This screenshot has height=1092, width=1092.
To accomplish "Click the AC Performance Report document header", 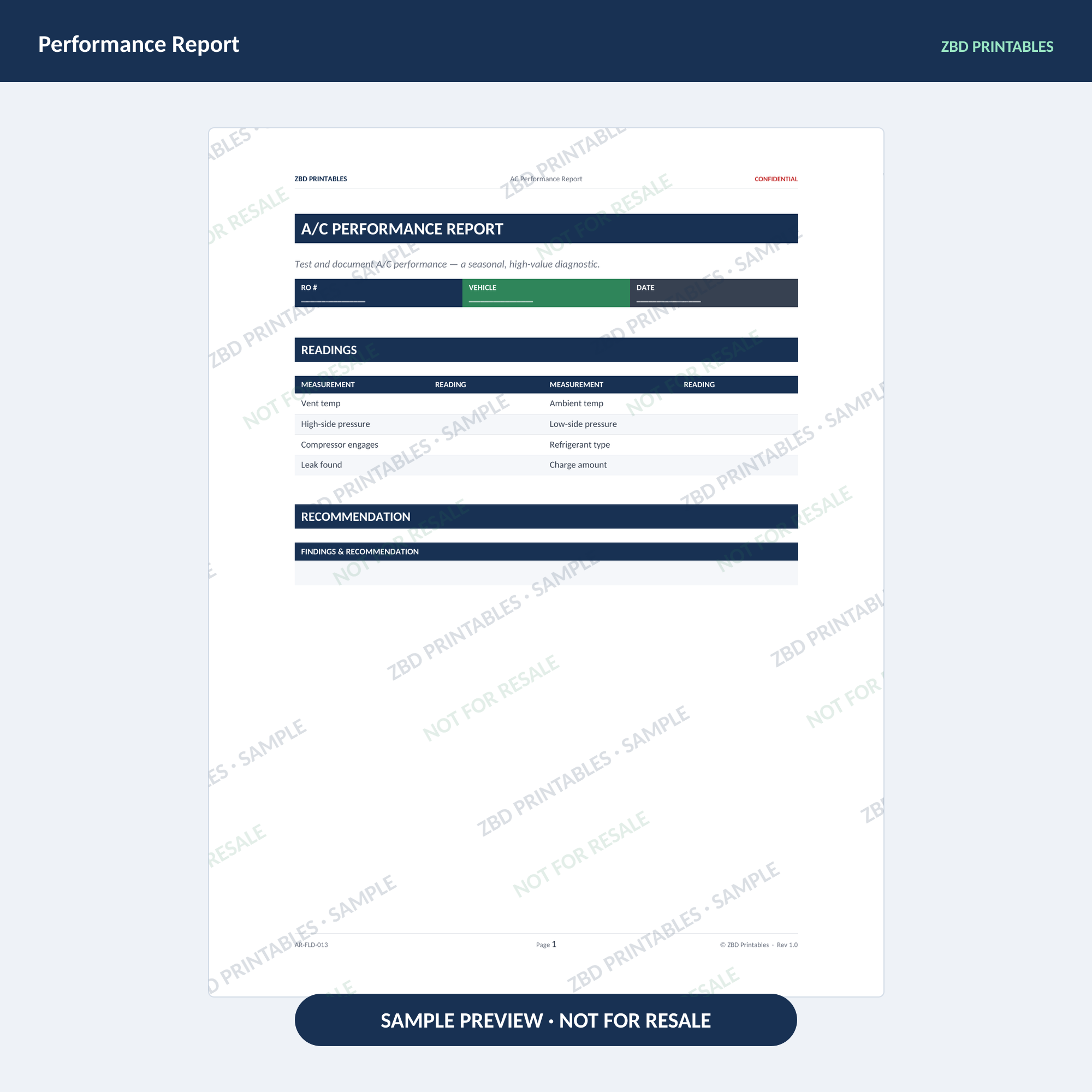I will click(546, 179).
